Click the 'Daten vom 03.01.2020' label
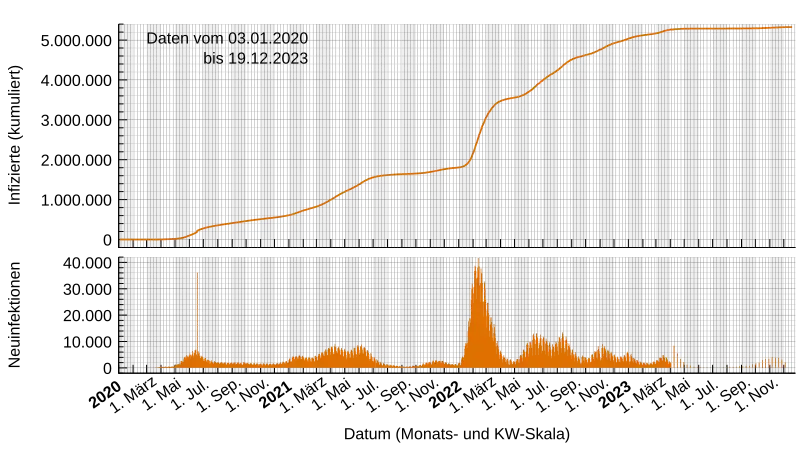 click(x=227, y=38)
